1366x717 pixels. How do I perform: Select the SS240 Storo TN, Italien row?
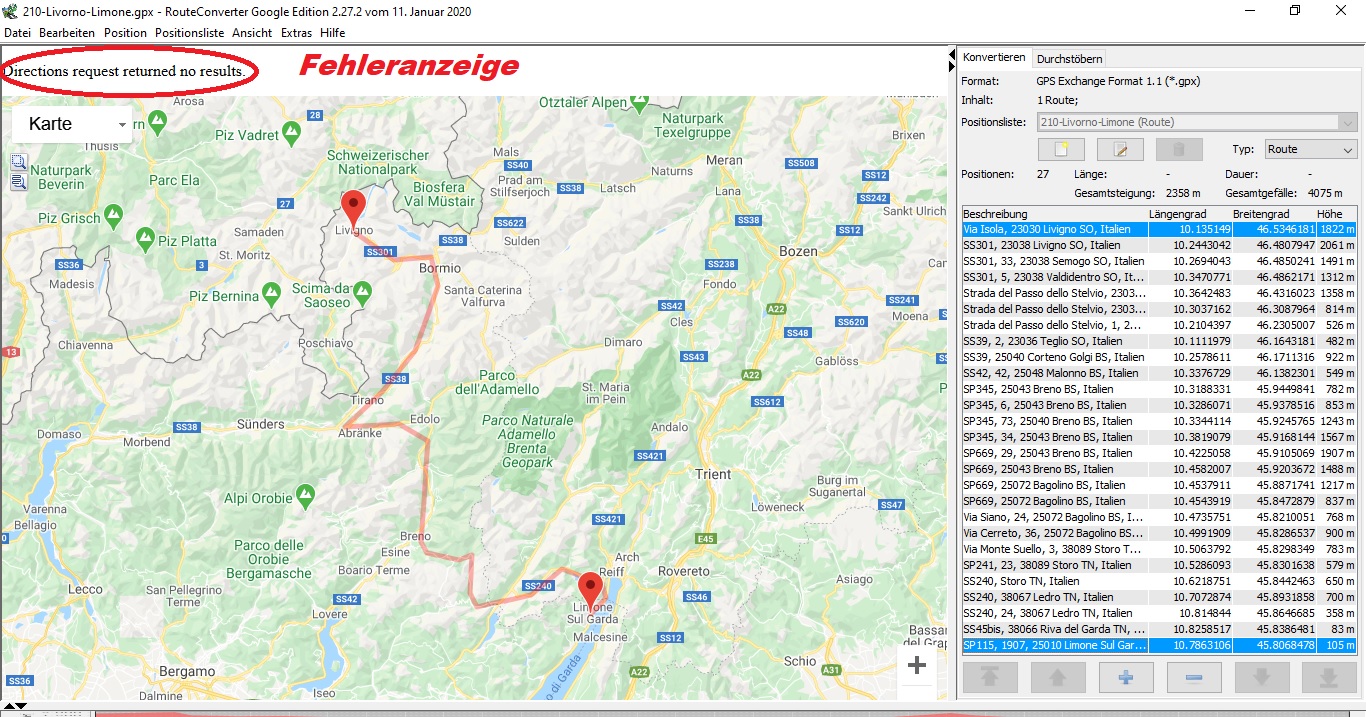(1051, 581)
